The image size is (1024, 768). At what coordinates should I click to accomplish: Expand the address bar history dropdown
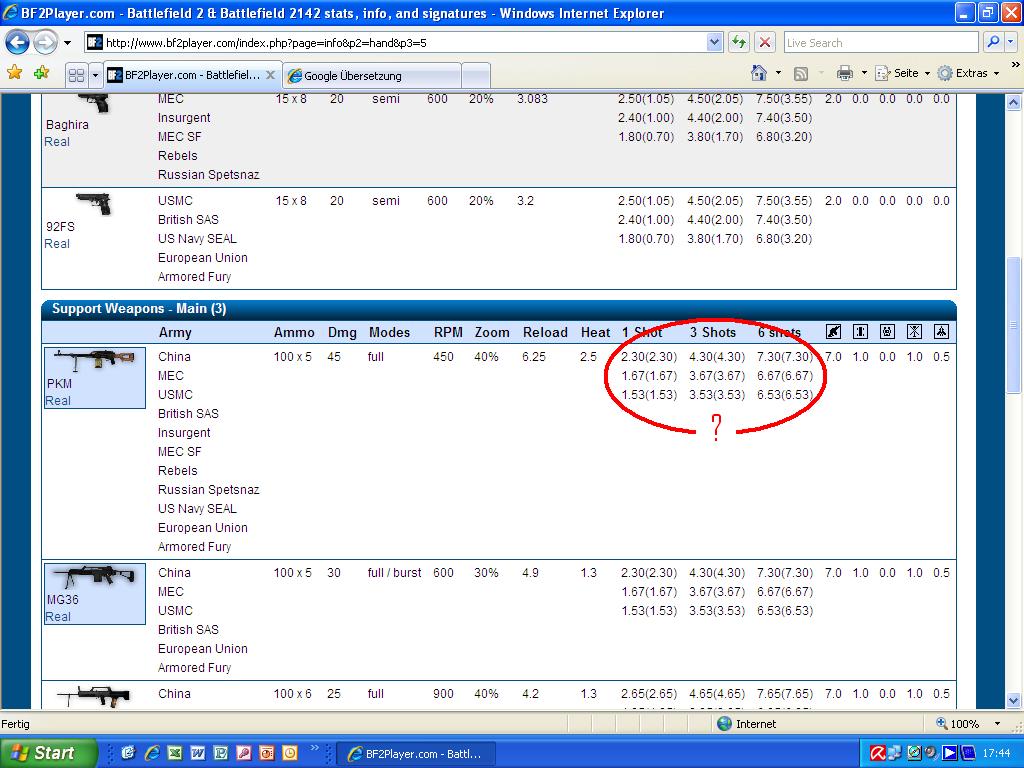714,43
